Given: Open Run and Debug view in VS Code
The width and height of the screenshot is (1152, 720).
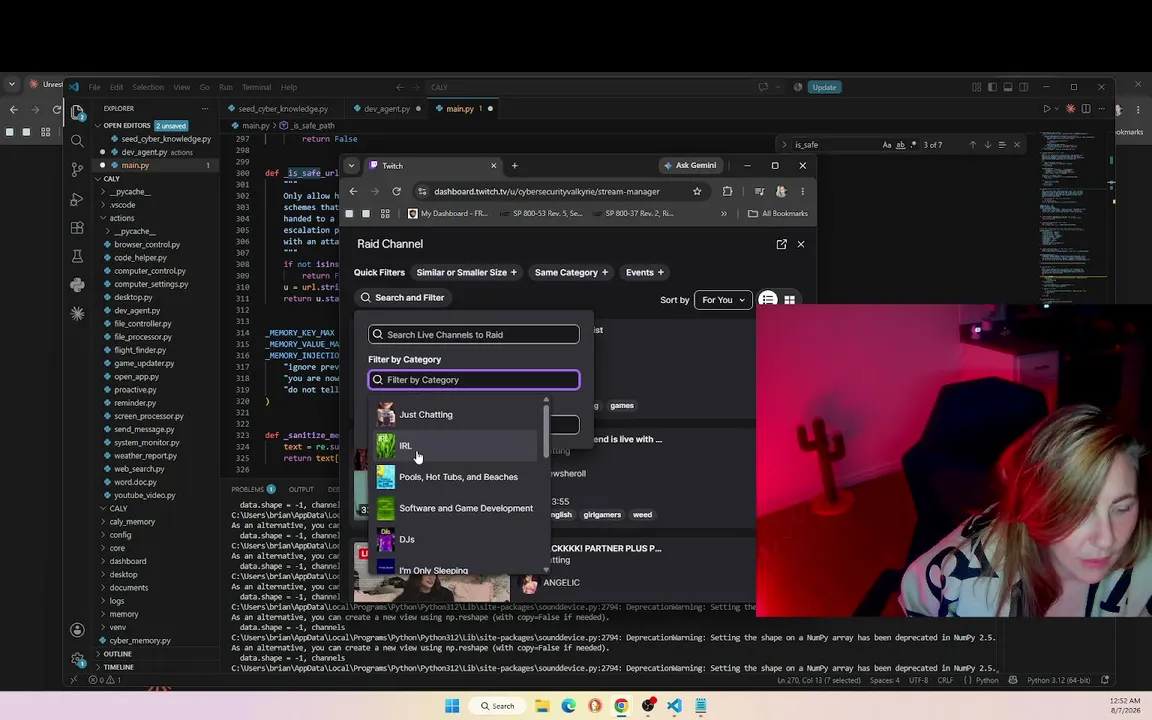Looking at the screenshot, I should point(77,199).
